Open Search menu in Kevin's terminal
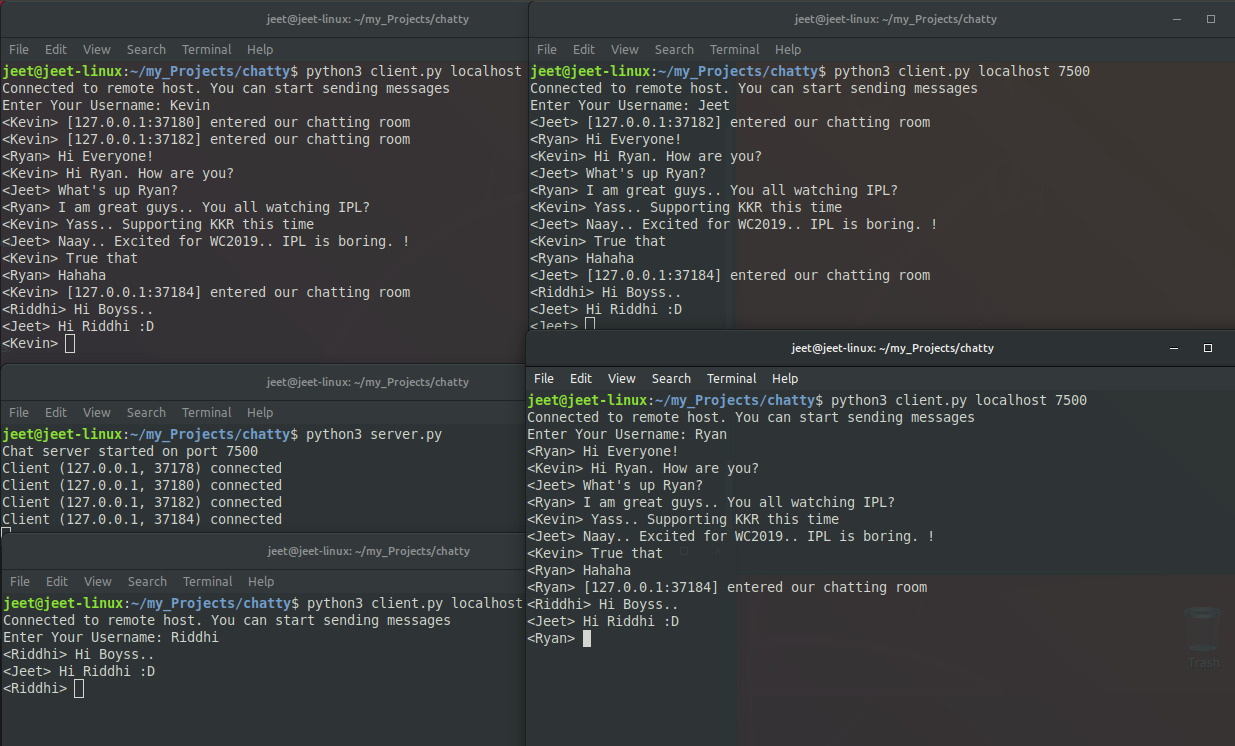The height and width of the screenshot is (746, 1235). pos(146,49)
